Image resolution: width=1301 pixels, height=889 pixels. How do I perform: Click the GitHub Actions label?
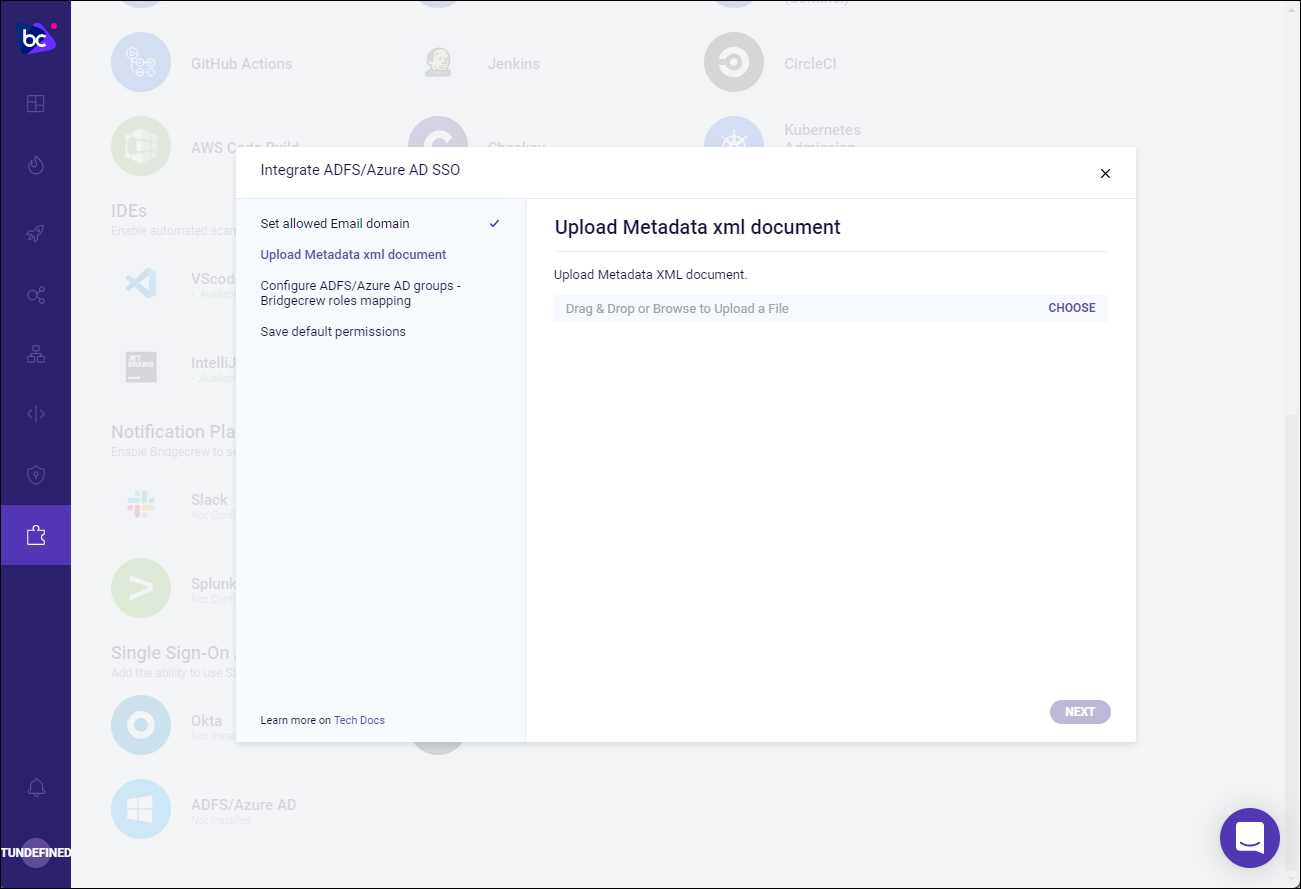[x=242, y=64]
